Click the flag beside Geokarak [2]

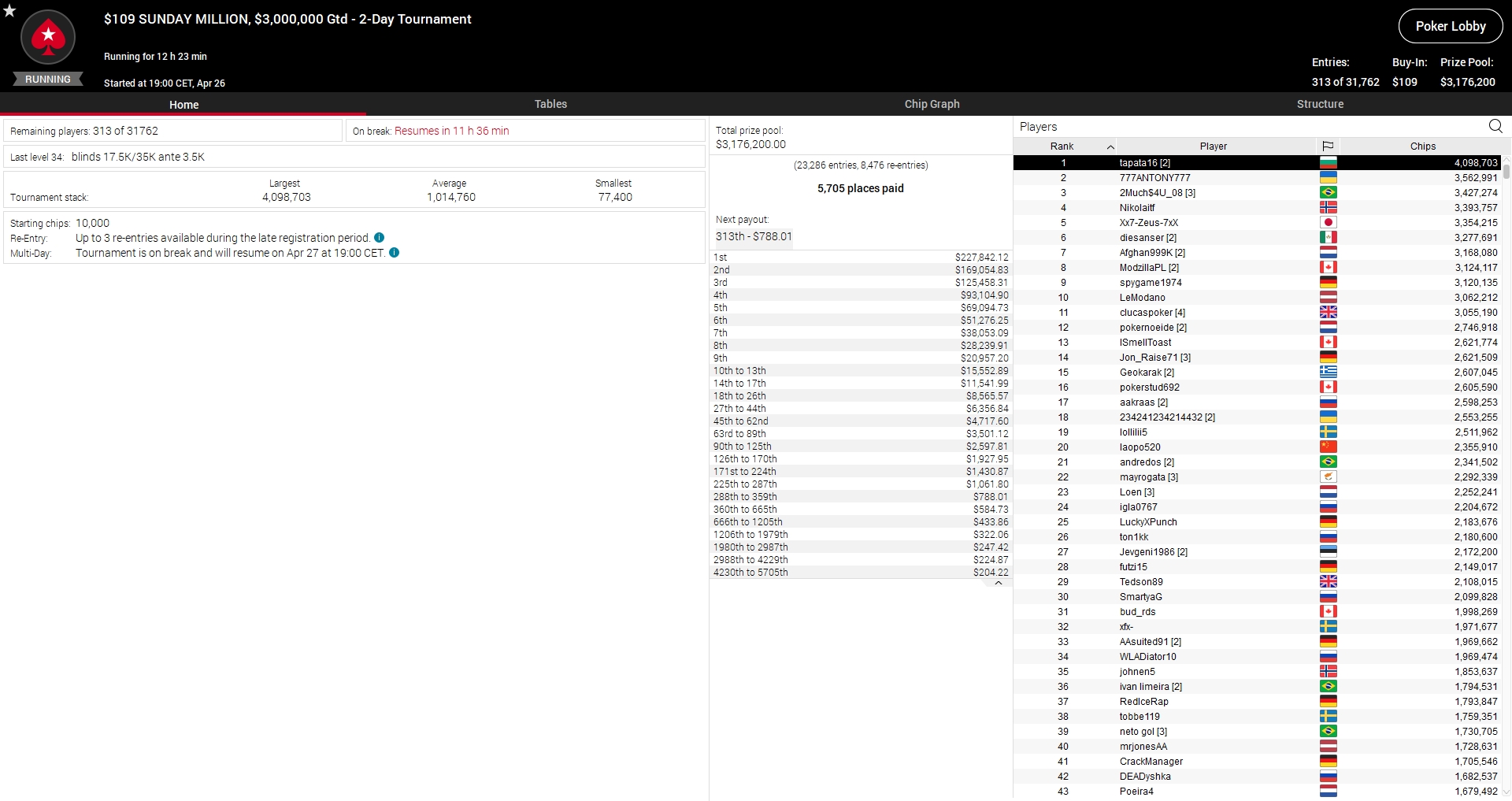1329,373
